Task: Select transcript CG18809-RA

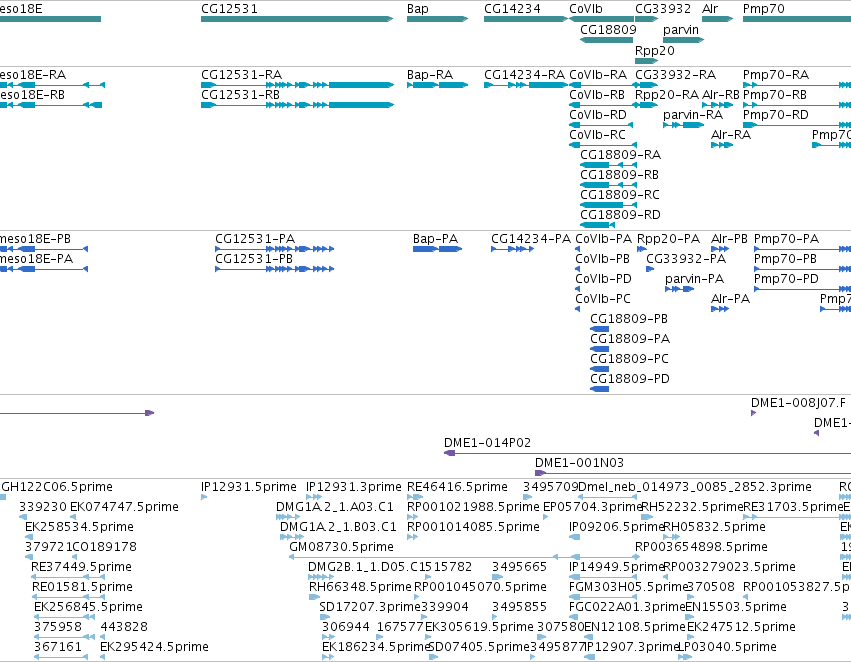Action: [x=608, y=165]
